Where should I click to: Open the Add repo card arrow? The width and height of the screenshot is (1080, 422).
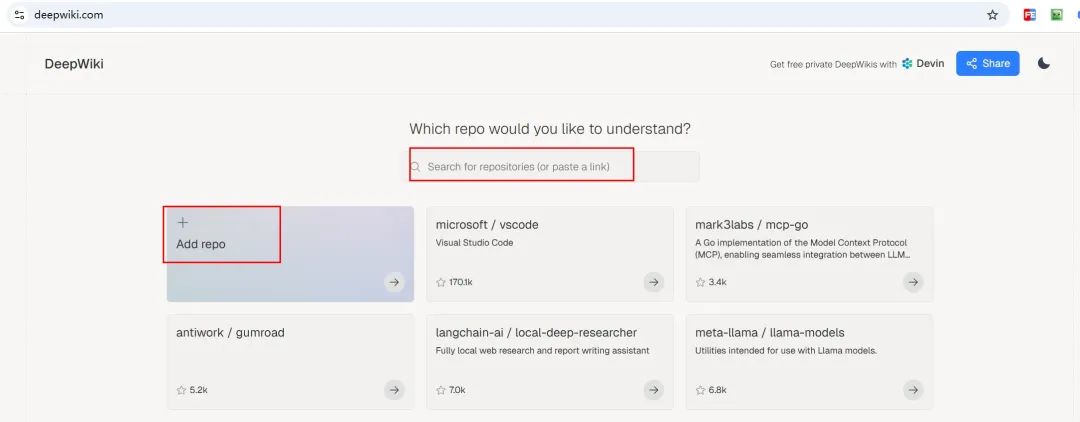coord(394,282)
